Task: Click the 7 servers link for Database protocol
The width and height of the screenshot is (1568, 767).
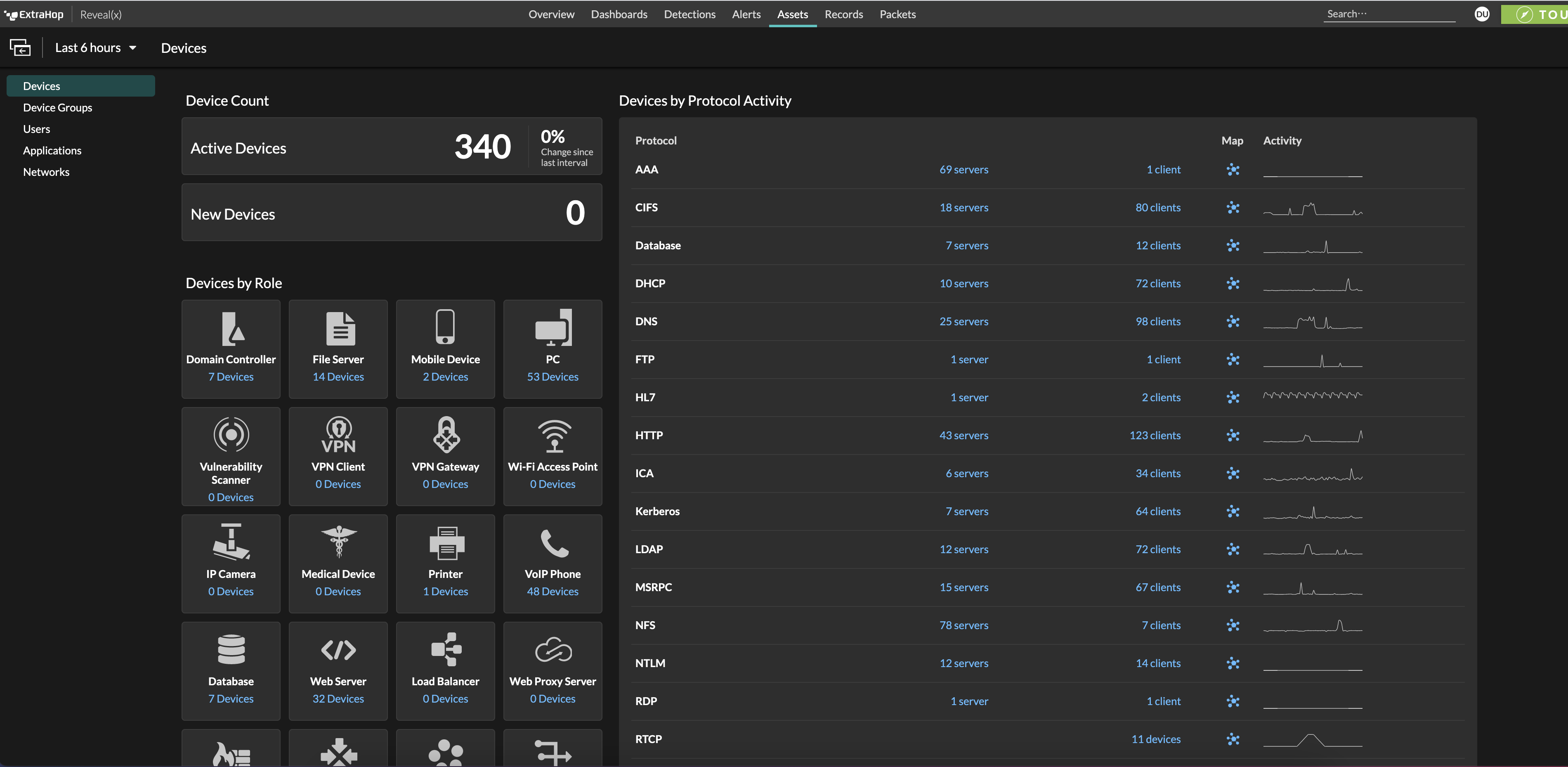Action: [967, 246]
